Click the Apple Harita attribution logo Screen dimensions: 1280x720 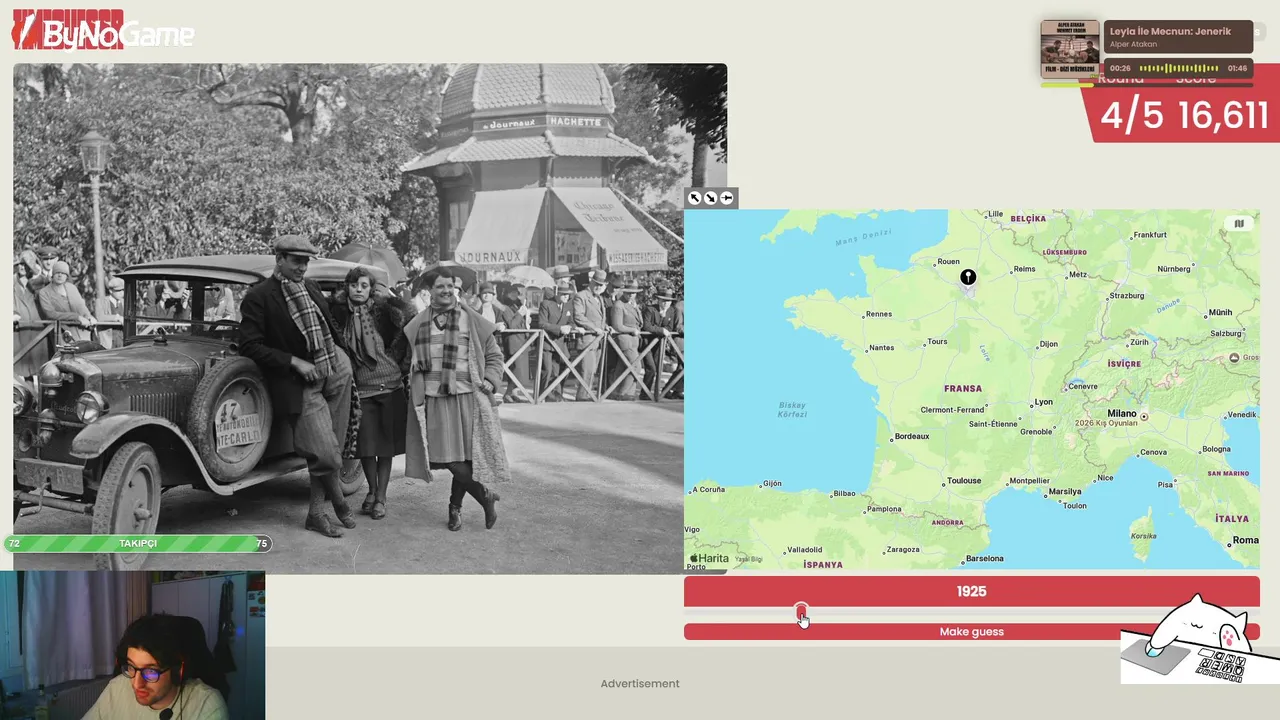pos(709,558)
